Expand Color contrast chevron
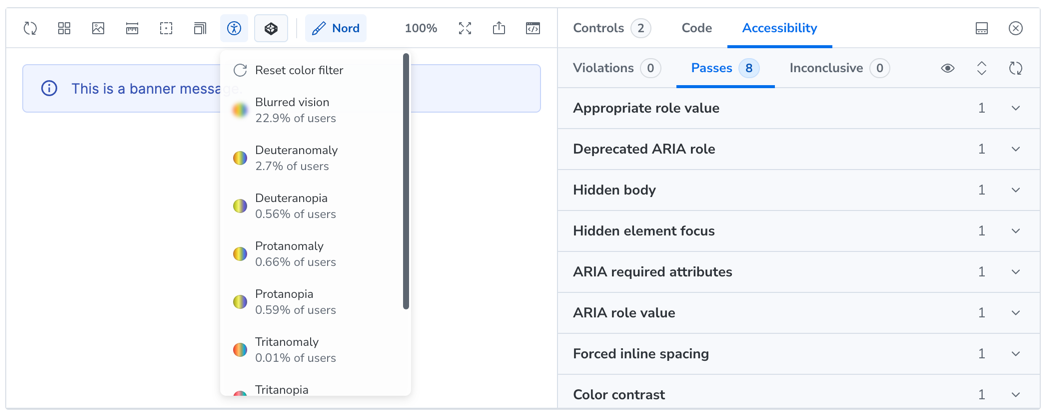Screen dimensions: 1046x416 pos(1015,395)
